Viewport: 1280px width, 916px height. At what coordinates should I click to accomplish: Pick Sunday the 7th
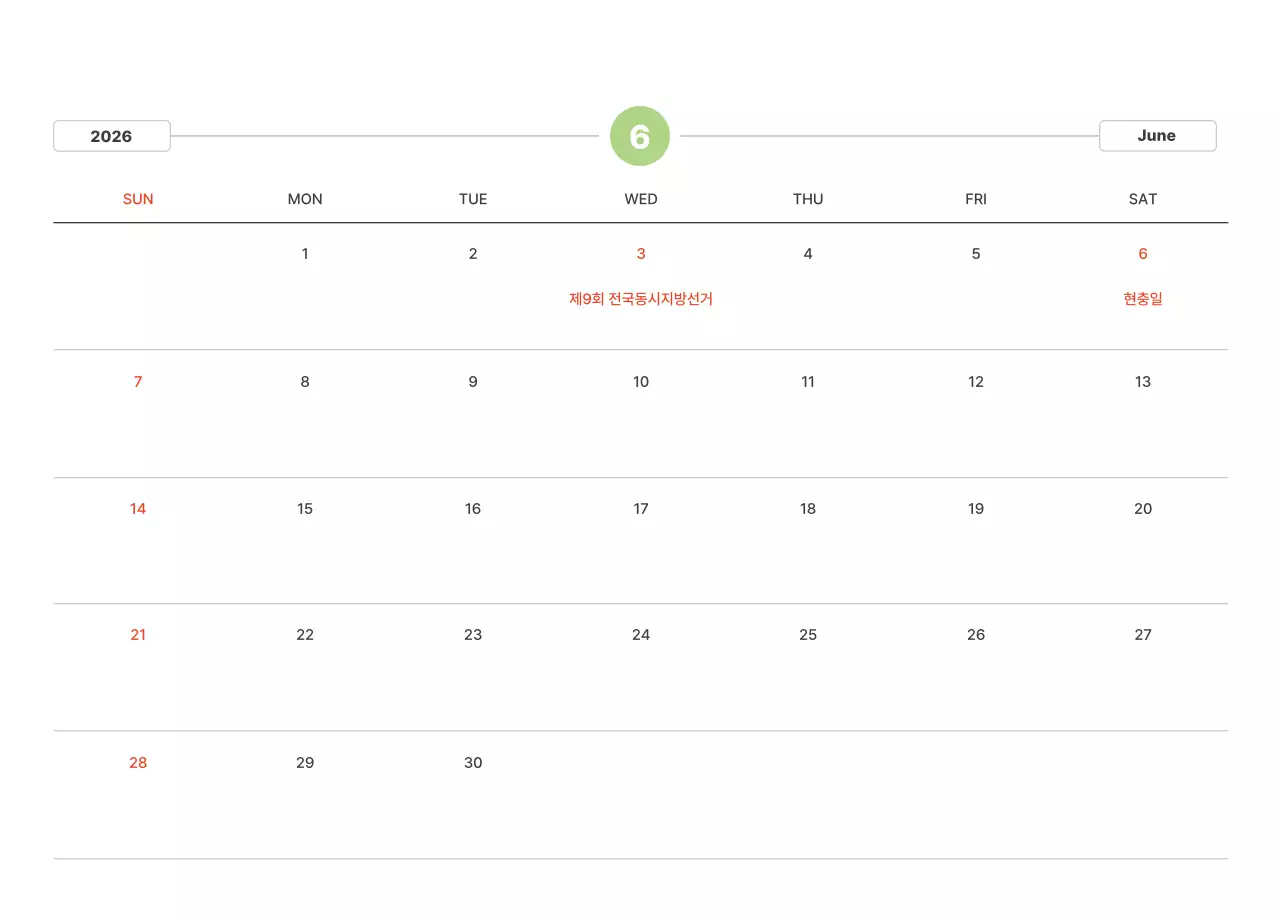(138, 382)
